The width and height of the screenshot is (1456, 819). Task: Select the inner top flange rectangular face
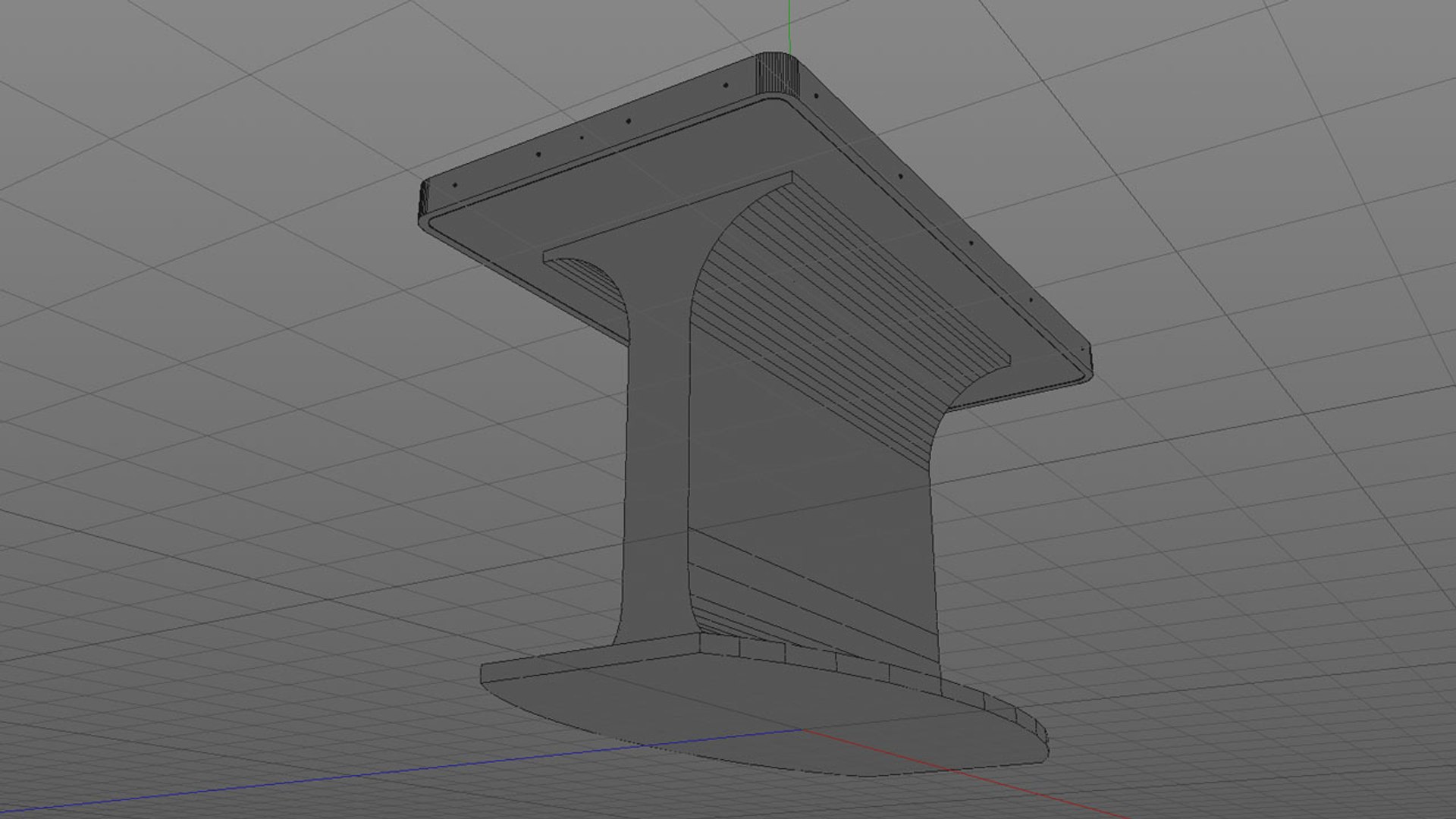click(x=667, y=220)
